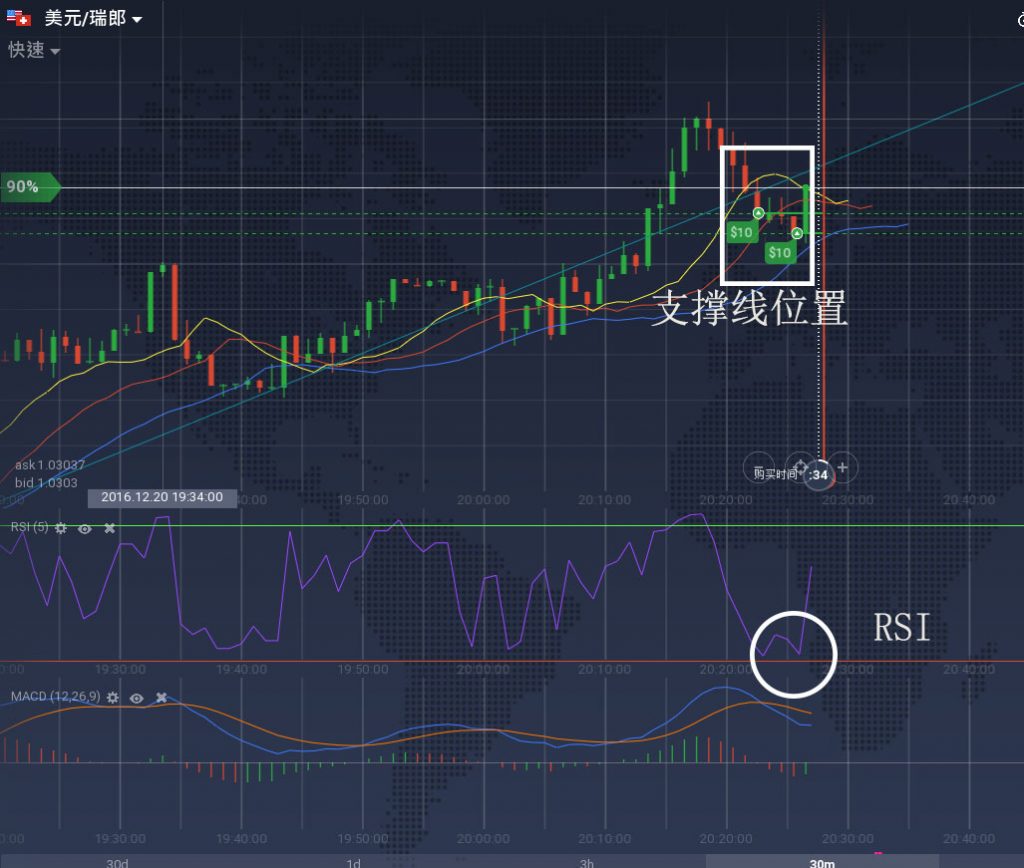Remove the MACD indicator with X

161,697
